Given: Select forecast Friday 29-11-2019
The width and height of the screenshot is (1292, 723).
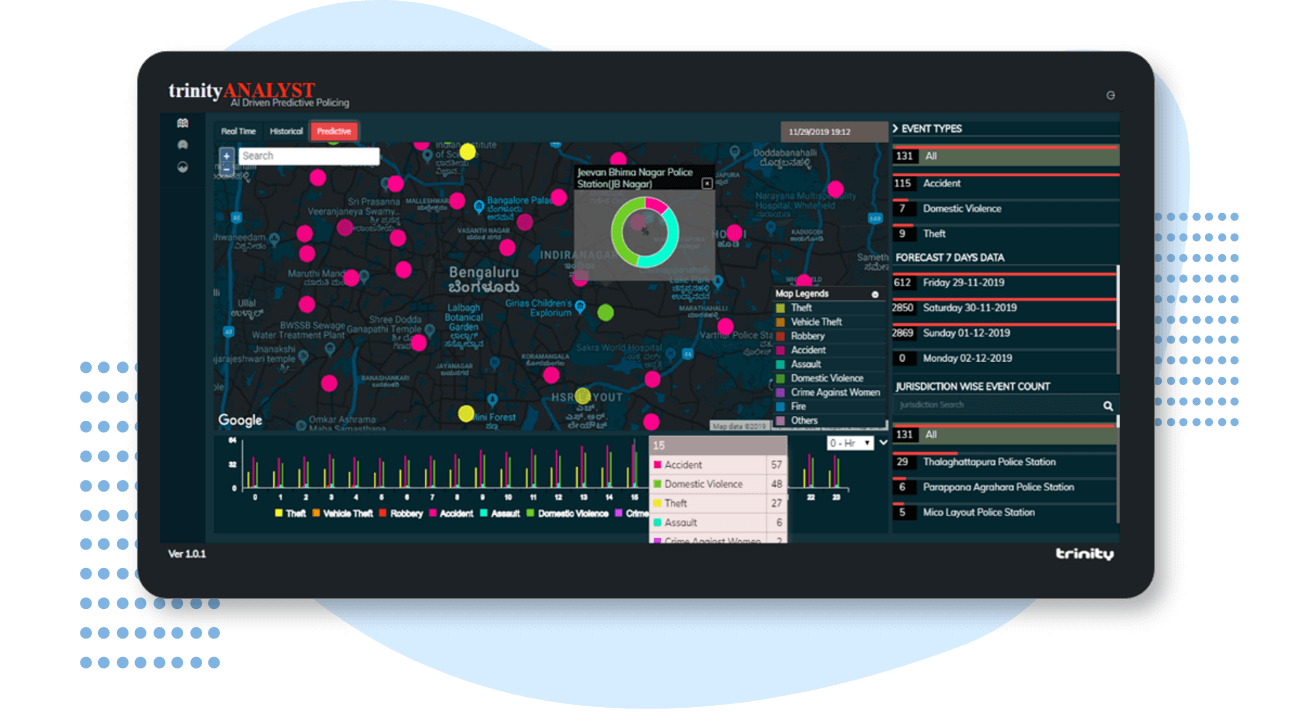Looking at the screenshot, I should [x=1003, y=283].
